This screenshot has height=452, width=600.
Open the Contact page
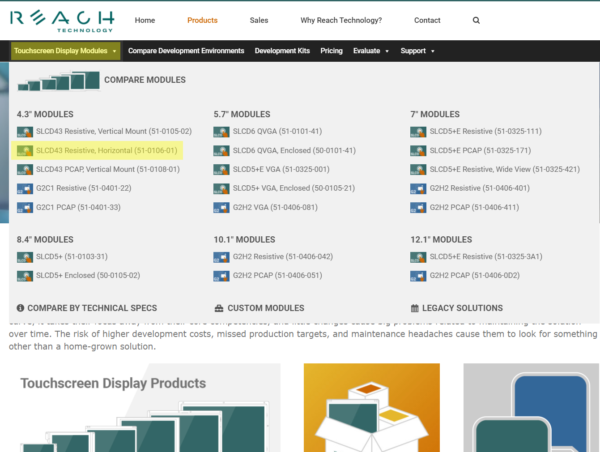point(427,20)
